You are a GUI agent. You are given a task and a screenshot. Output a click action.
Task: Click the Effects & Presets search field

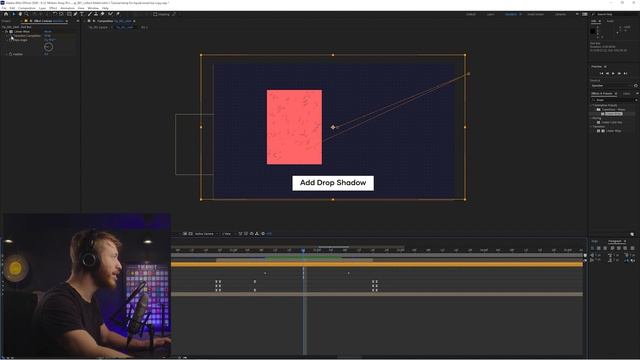coord(613,100)
